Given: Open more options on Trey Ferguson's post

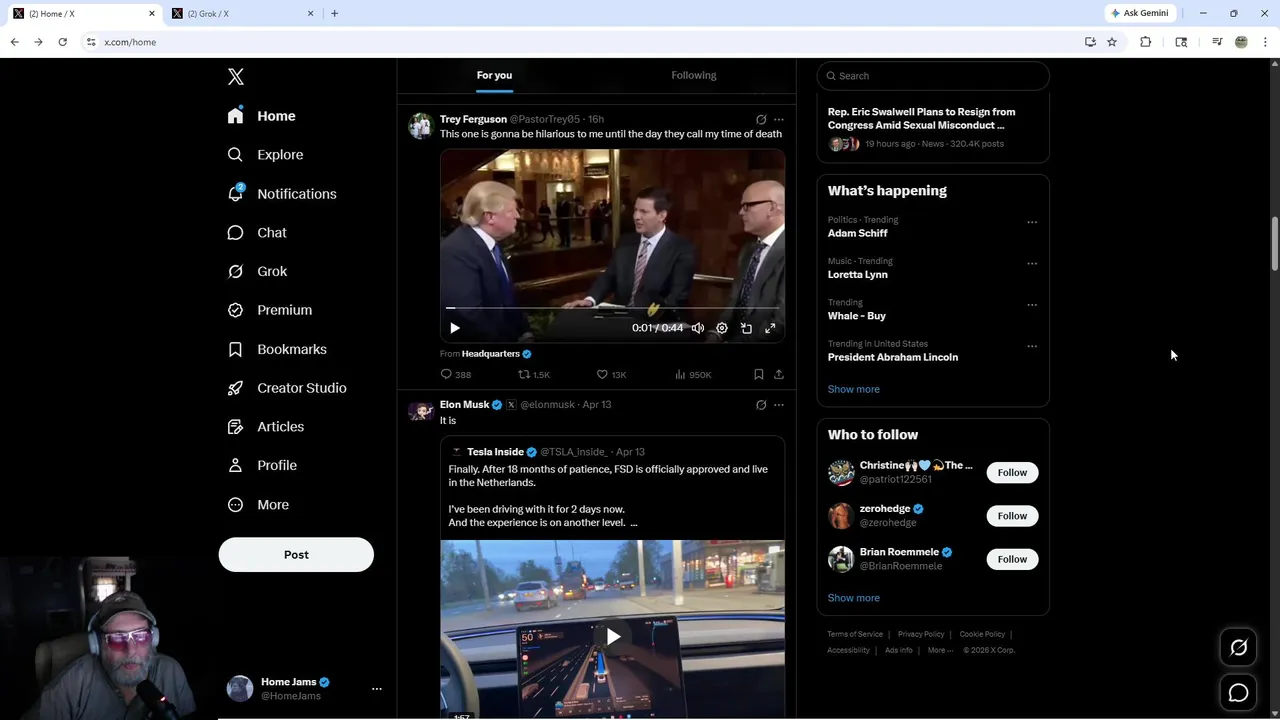Looking at the screenshot, I should click(779, 120).
